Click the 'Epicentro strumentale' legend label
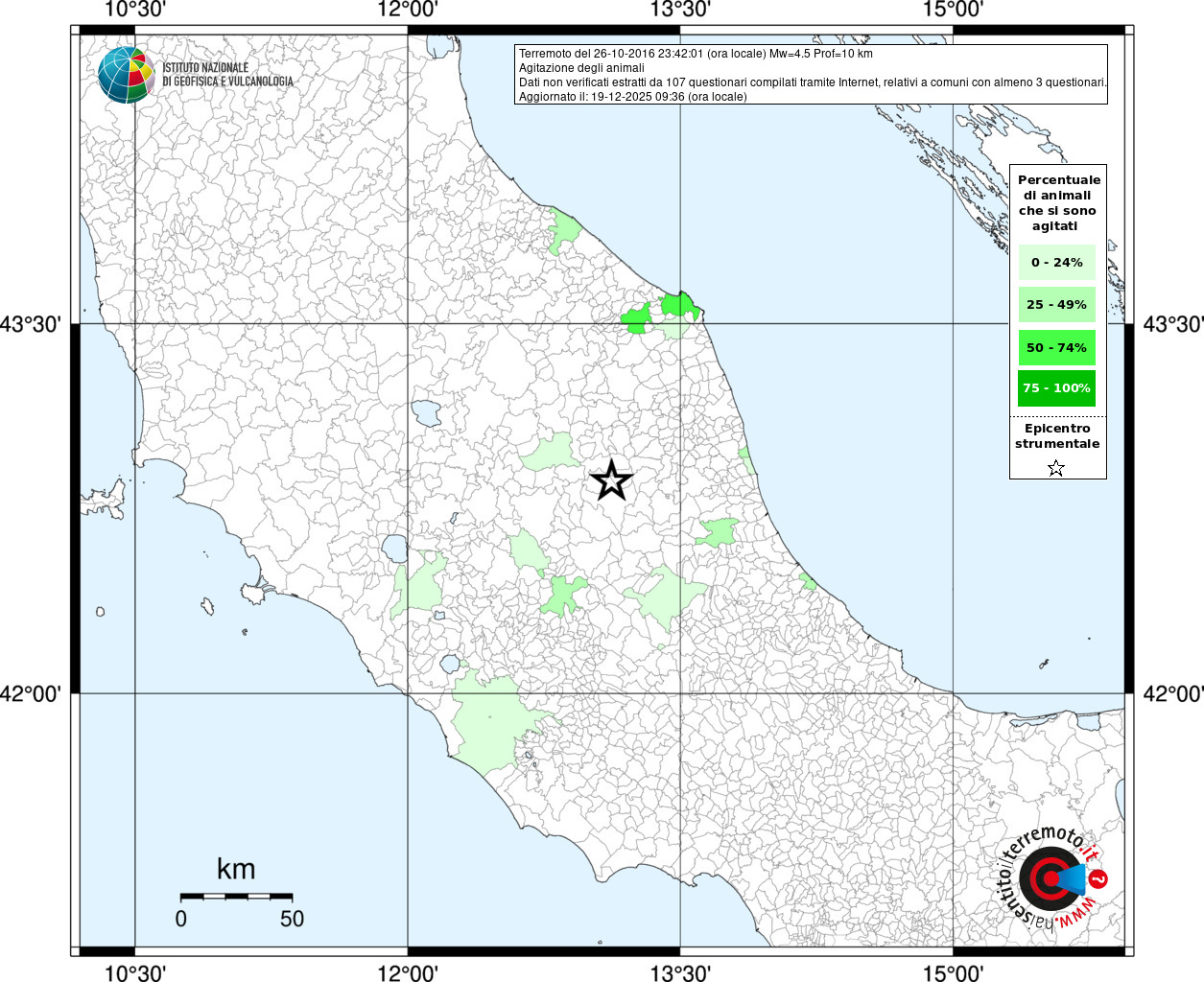The width and height of the screenshot is (1204, 982). pos(1057,436)
